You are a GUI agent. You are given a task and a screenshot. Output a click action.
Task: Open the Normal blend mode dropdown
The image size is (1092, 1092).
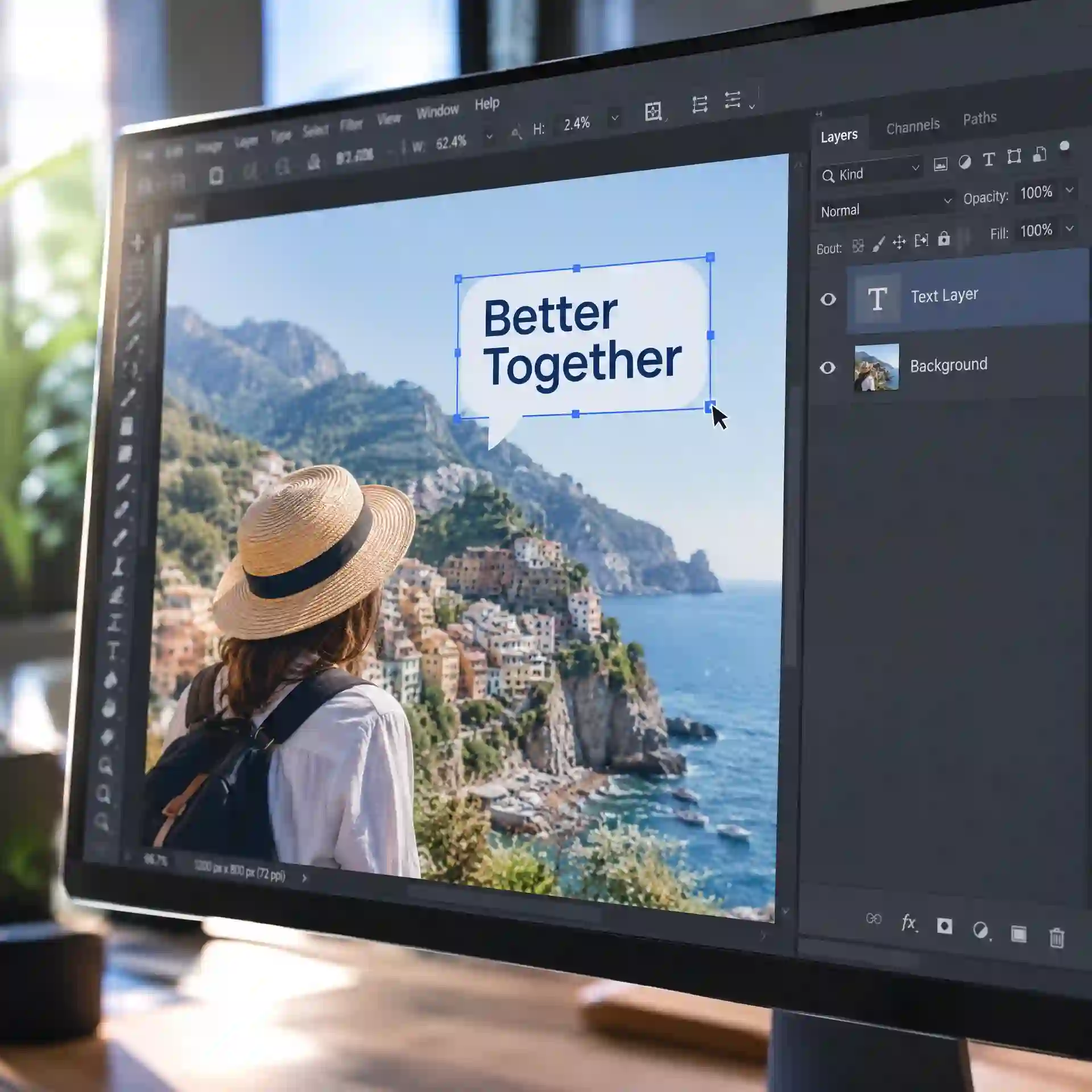(x=885, y=207)
